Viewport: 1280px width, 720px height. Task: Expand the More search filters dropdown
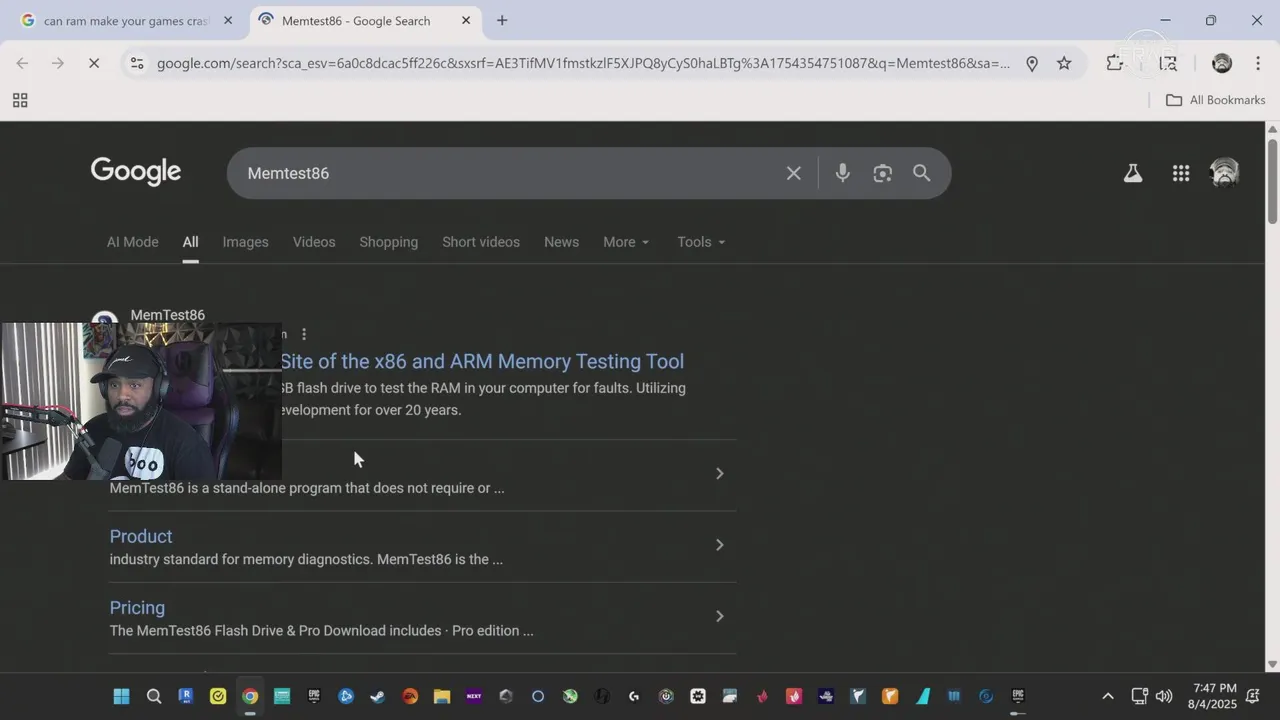[x=626, y=242]
